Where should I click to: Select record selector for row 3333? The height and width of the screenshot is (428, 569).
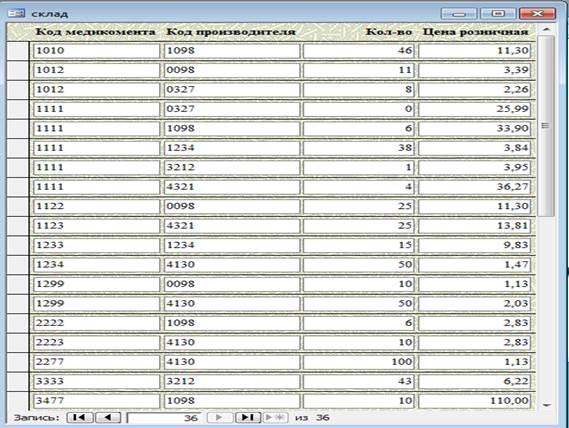(x=17, y=382)
